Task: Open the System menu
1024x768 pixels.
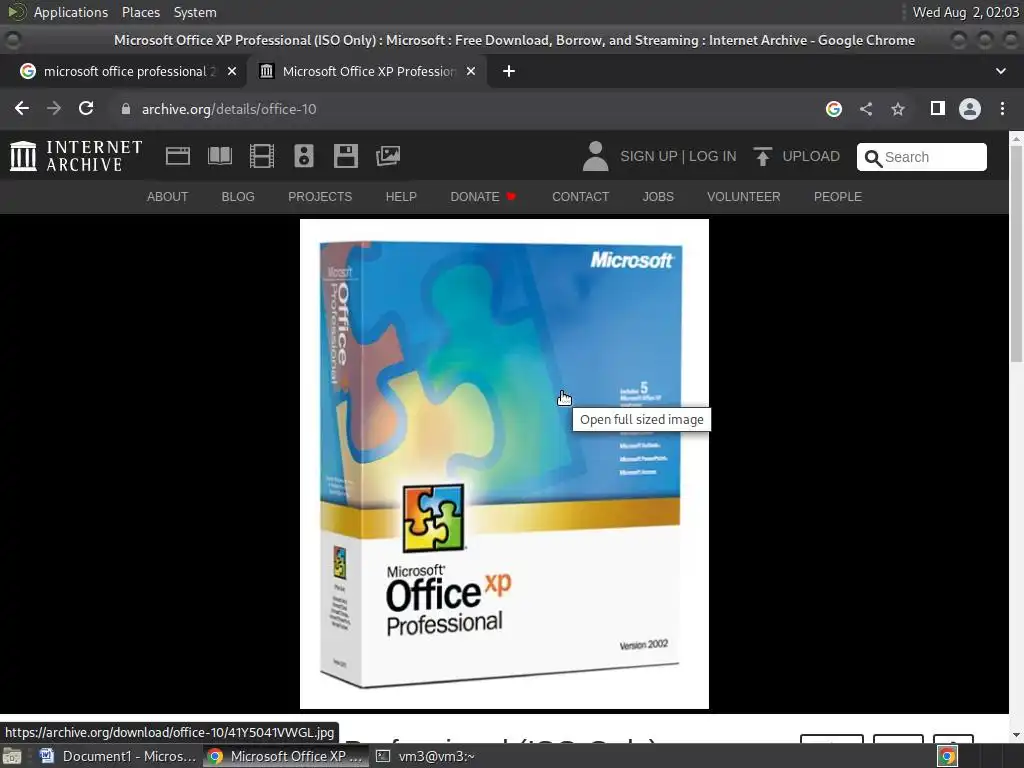Action: [195, 12]
